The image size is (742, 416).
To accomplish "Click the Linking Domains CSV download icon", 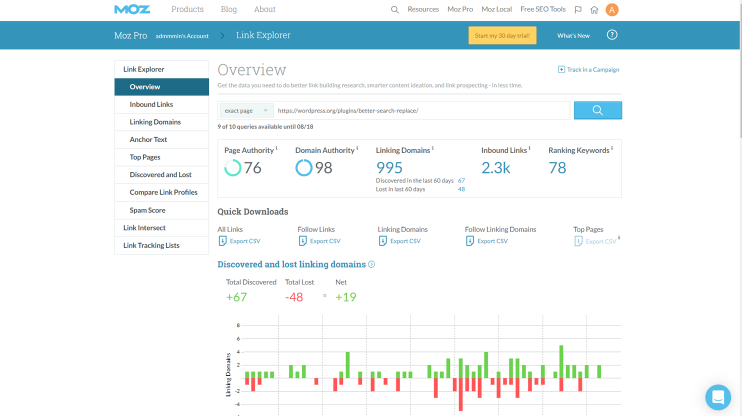I will (x=383, y=241).
